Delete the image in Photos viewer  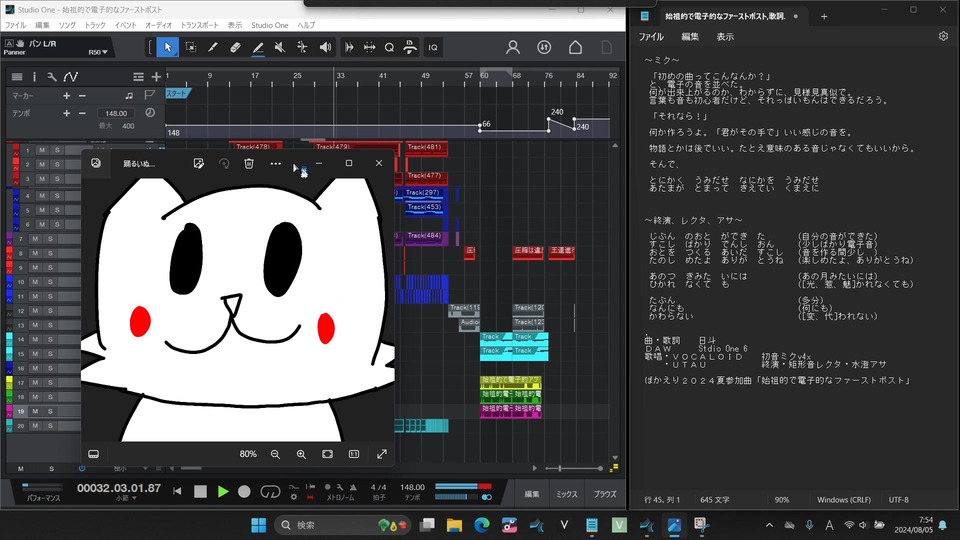point(248,163)
